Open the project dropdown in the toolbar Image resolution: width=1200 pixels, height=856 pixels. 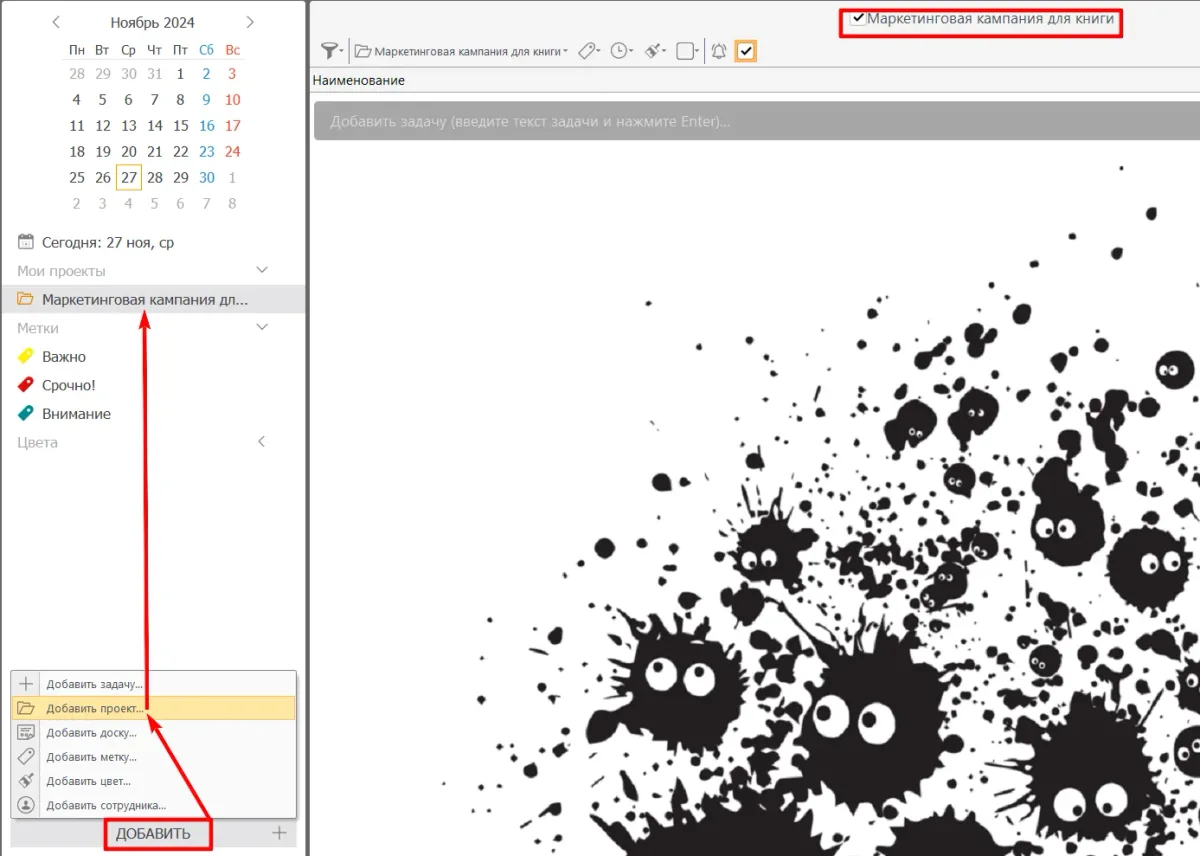(462, 51)
